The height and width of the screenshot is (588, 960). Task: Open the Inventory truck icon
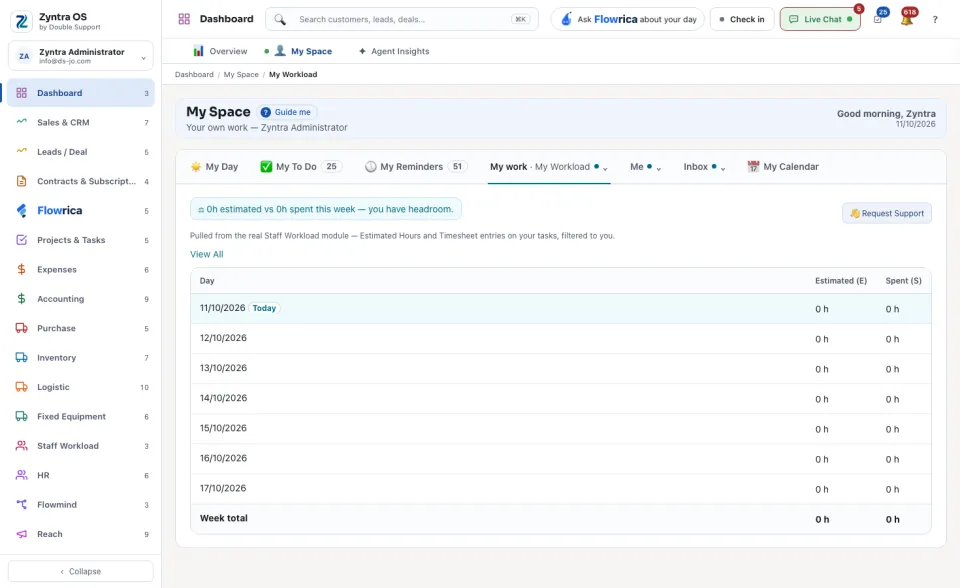click(x=21, y=357)
